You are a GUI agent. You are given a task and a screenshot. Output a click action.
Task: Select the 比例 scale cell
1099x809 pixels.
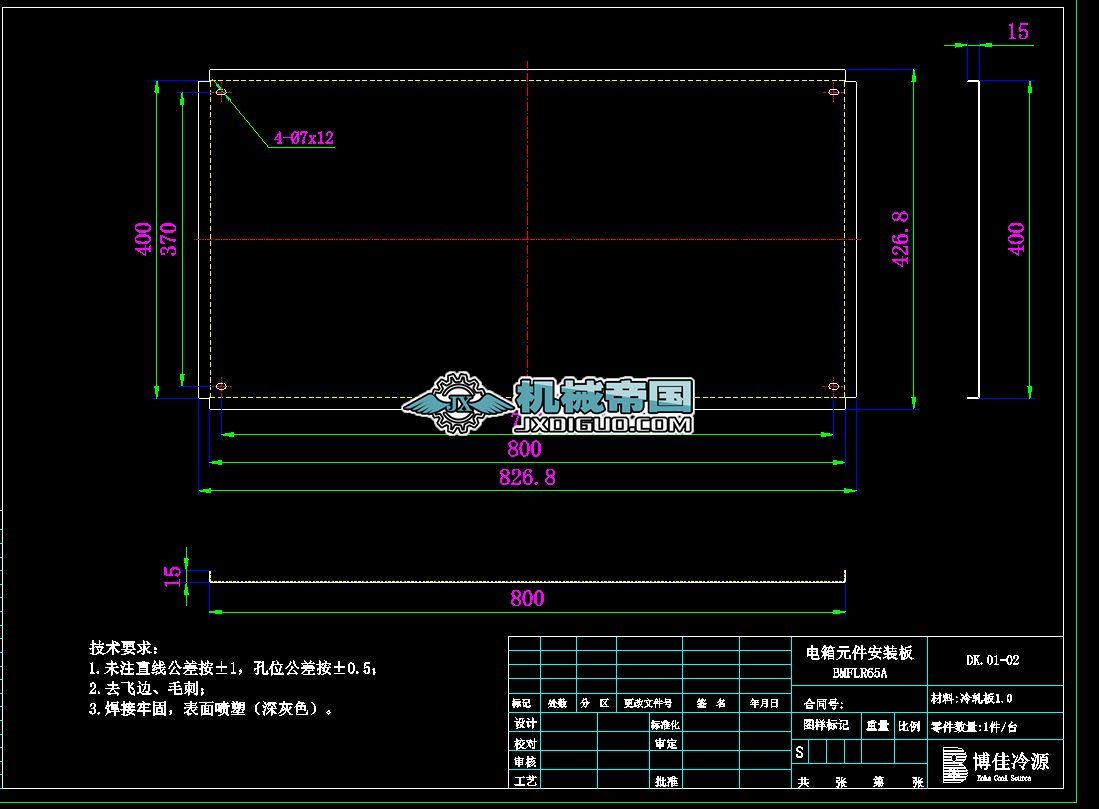(x=909, y=725)
